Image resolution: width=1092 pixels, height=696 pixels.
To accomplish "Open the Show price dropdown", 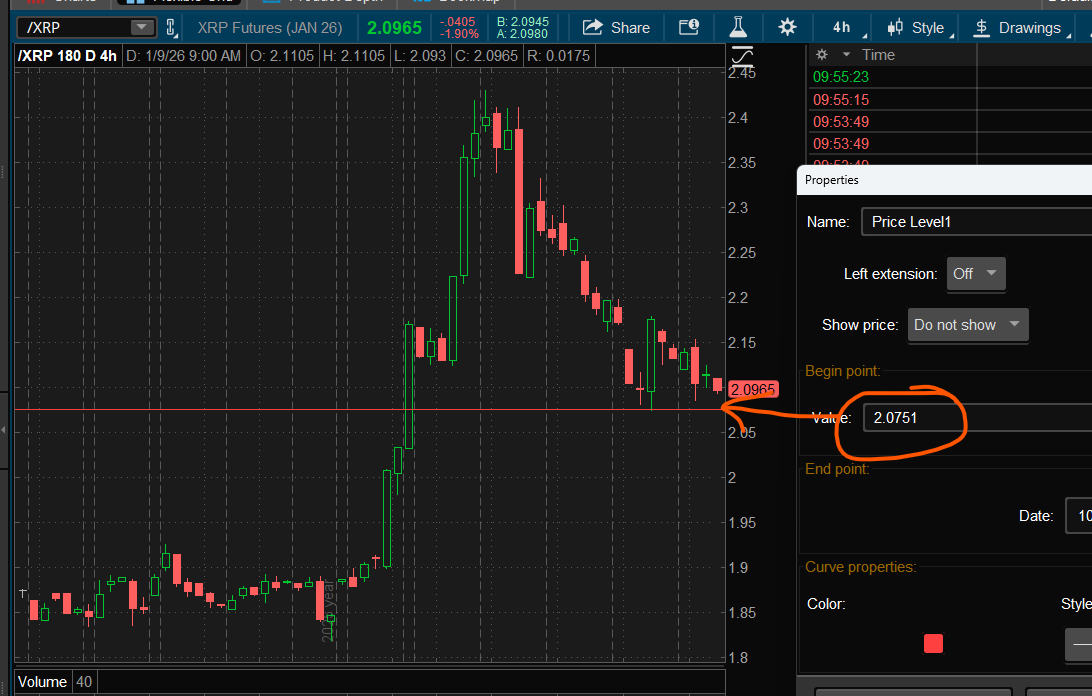I will [967, 325].
